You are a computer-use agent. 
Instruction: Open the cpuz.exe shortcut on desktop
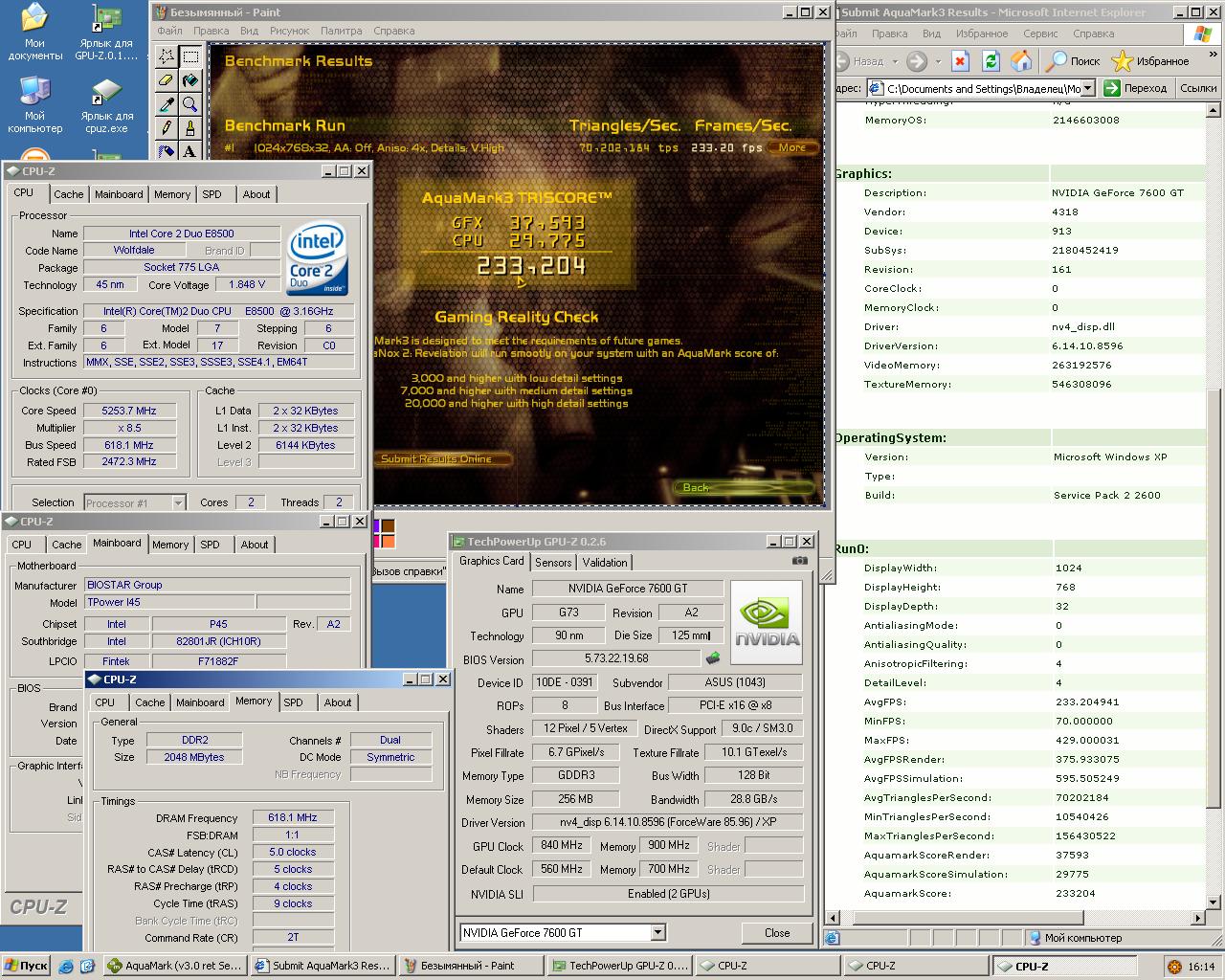click(x=106, y=104)
